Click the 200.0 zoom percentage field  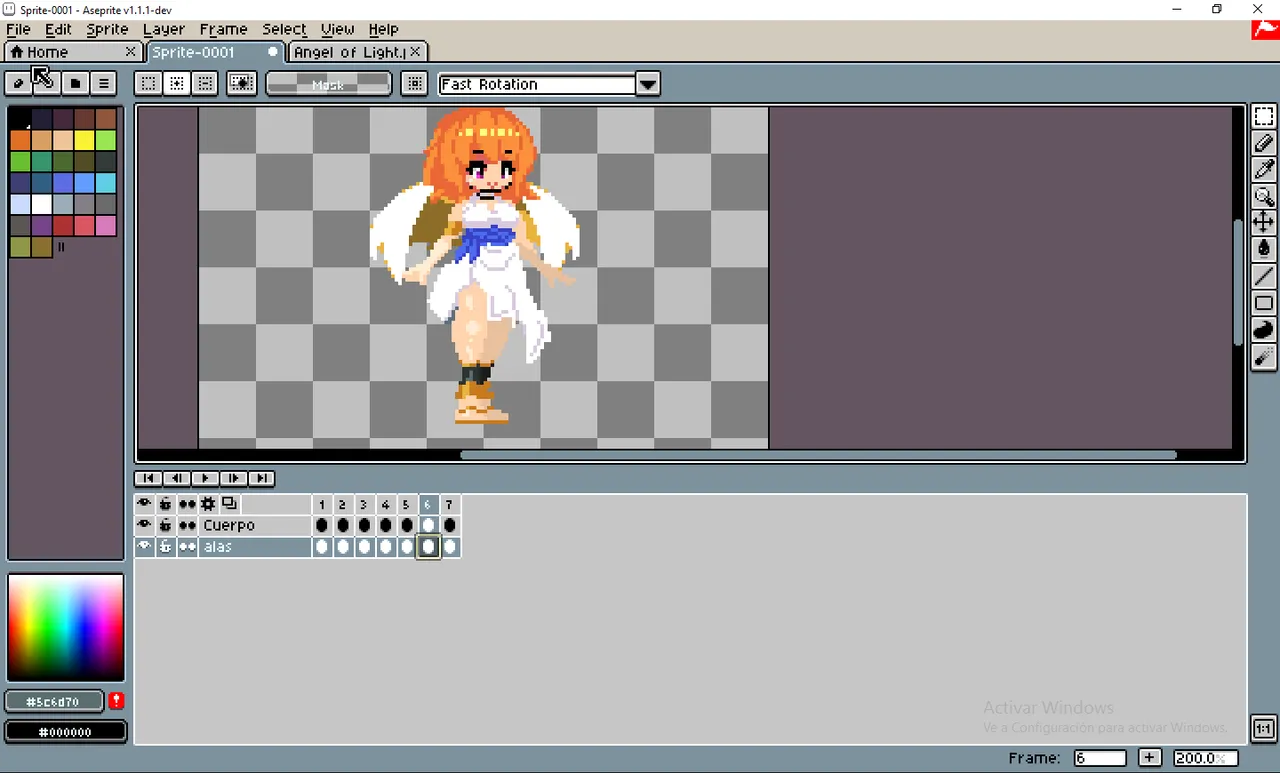[1203, 758]
